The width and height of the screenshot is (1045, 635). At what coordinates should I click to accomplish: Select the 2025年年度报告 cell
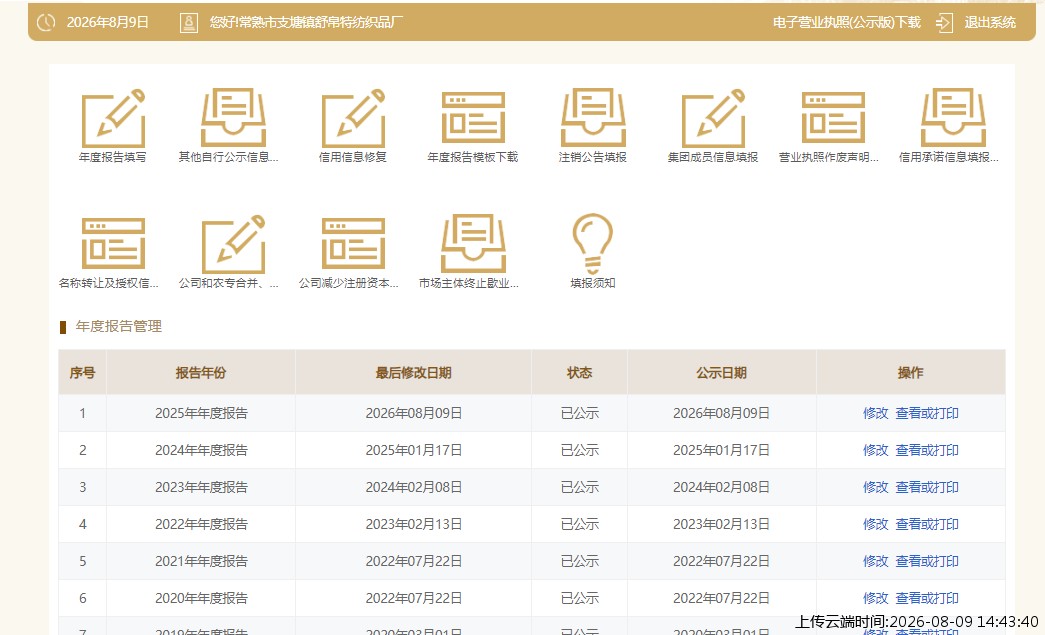tap(201, 413)
